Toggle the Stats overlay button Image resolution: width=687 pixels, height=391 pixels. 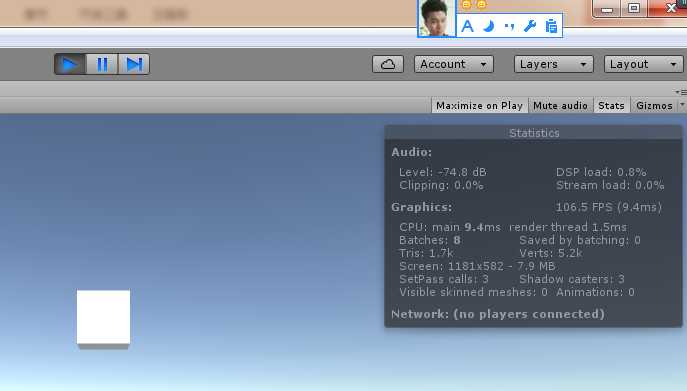point(611,106)
